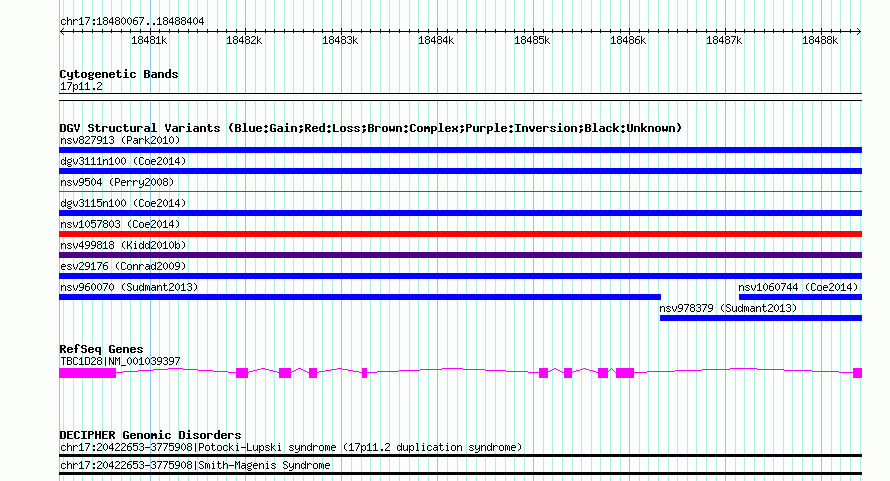Viewport: 890px width, 481px height.
Task: Click the red loss bar of nsv1057803
Action: (x=460, y=234)
